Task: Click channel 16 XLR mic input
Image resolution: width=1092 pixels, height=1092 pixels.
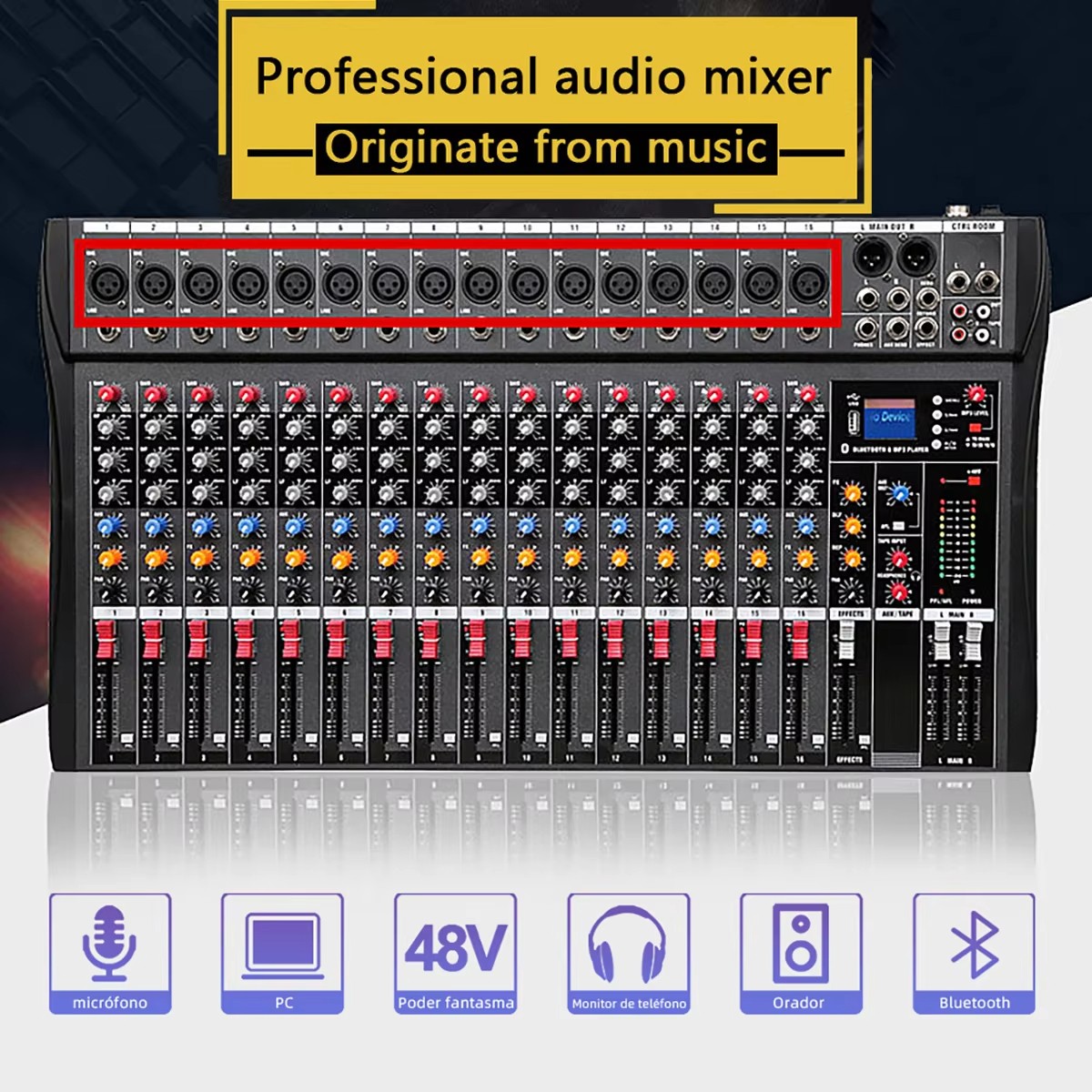Action: (807, 284)
